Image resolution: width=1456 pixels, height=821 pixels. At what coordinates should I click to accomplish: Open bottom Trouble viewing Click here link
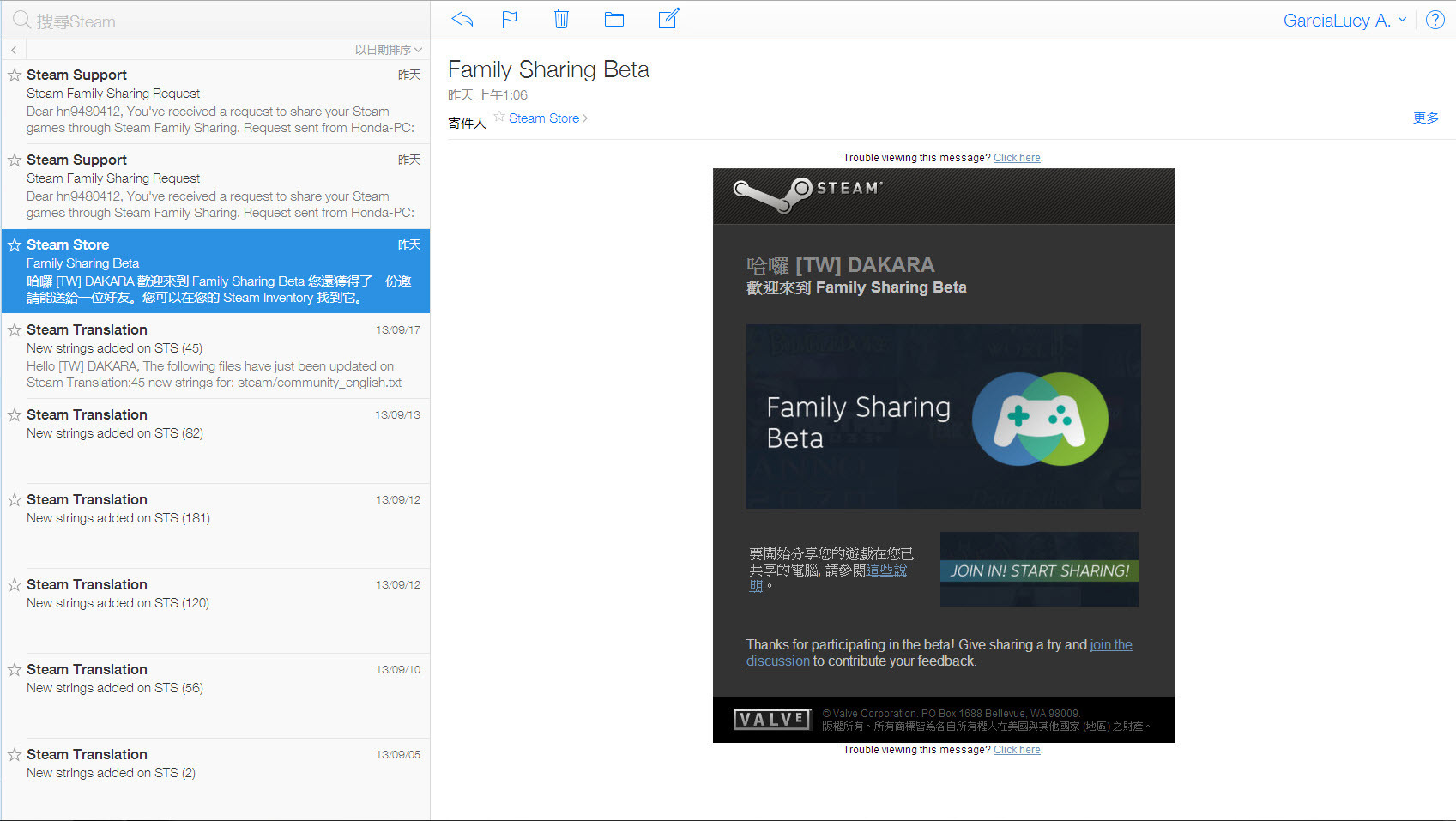1017,750
